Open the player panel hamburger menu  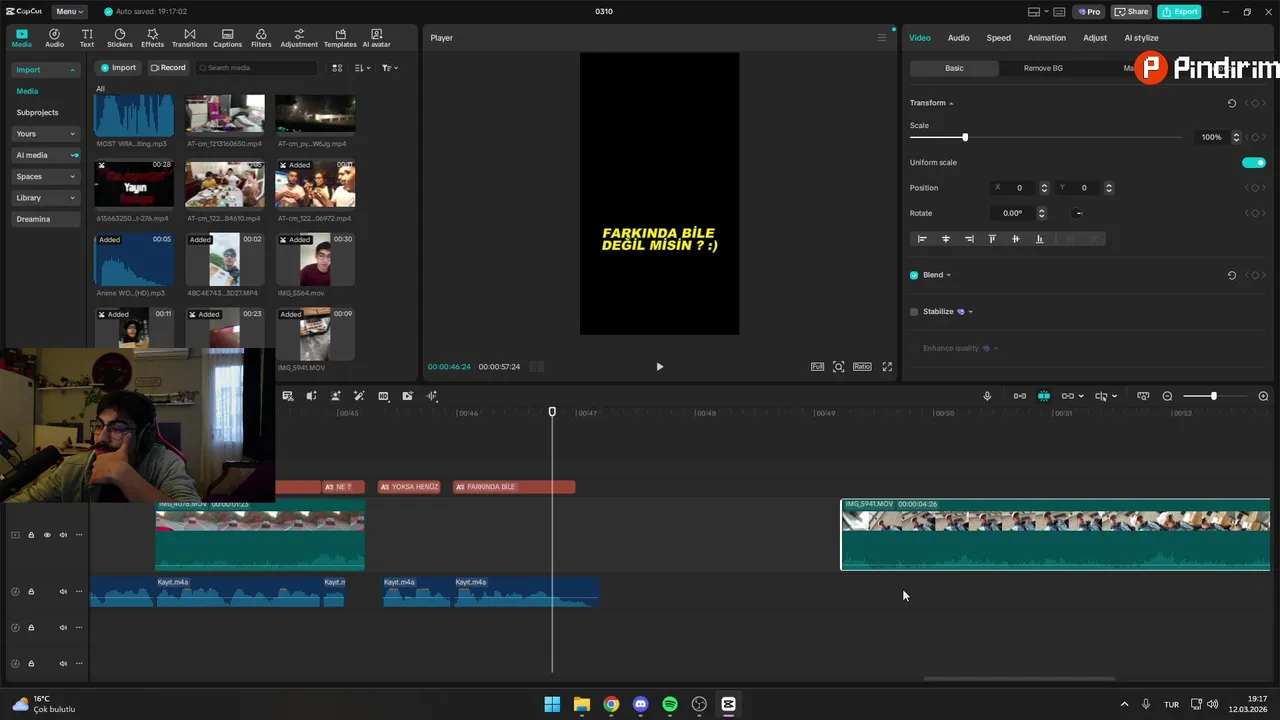[x=882, y=38]
